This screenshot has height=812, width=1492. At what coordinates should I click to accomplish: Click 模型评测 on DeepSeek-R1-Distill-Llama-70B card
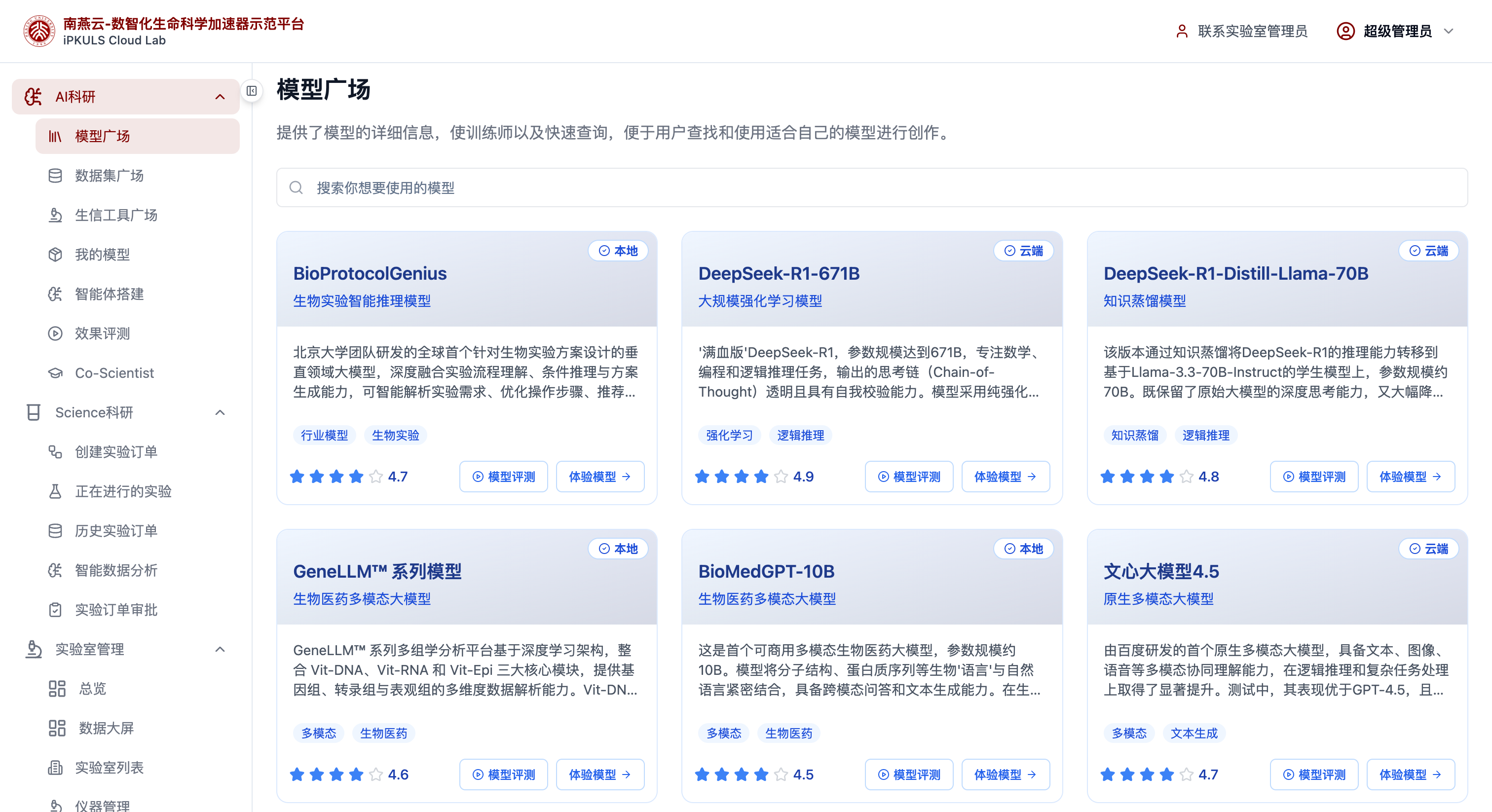pyautogui.click(x=1313, y=477)
